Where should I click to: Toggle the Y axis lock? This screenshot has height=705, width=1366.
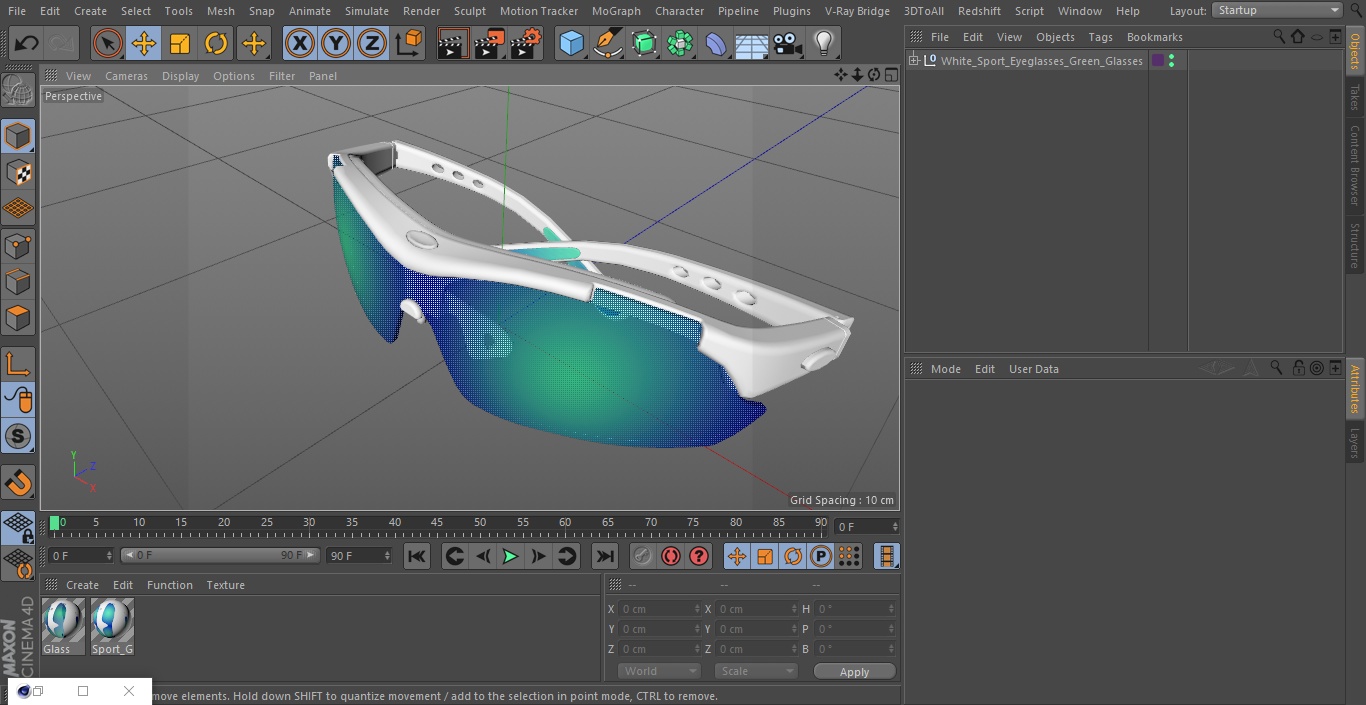tap(336, 44)
